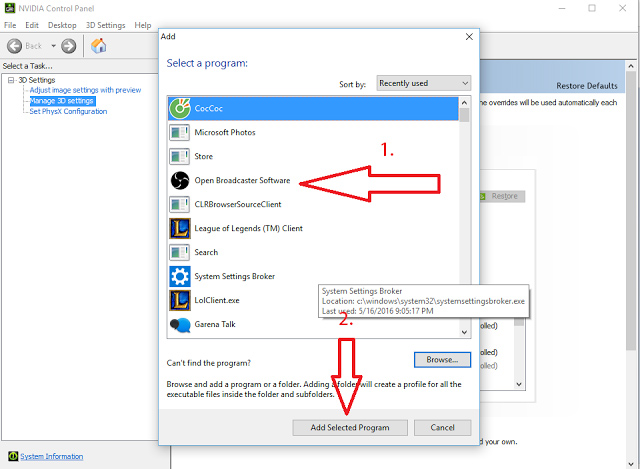
Task: Click the program list scroll-down arrow
Action: click(x=464, y=332)
